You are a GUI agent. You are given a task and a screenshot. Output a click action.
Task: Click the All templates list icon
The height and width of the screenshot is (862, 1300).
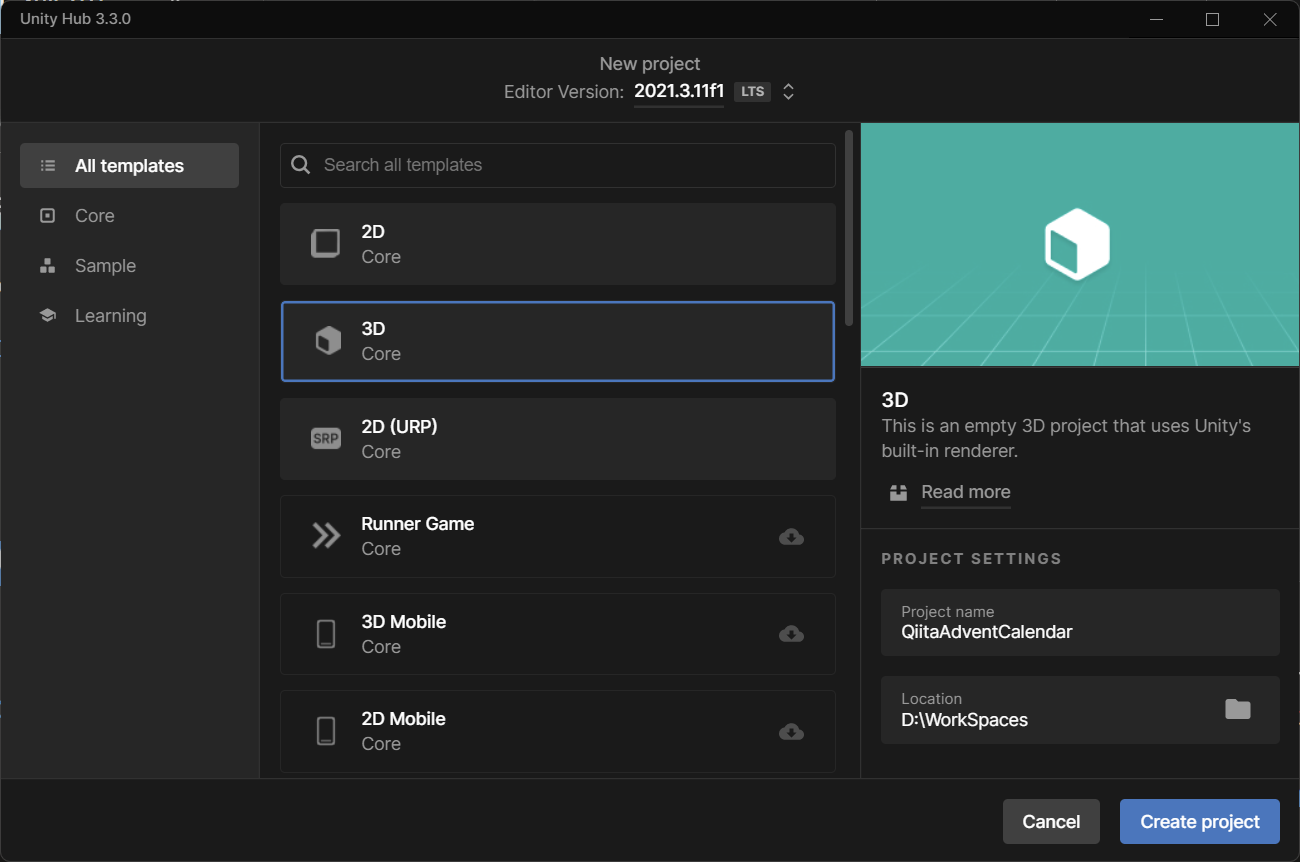[47, 166]
